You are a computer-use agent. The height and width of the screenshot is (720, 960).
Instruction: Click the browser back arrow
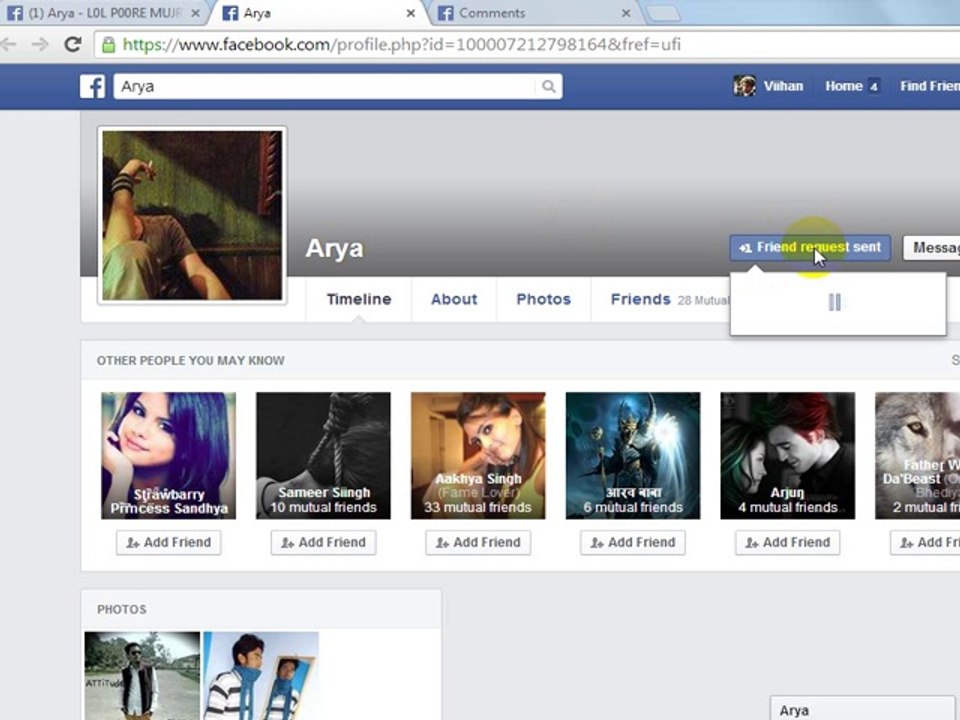9,44
